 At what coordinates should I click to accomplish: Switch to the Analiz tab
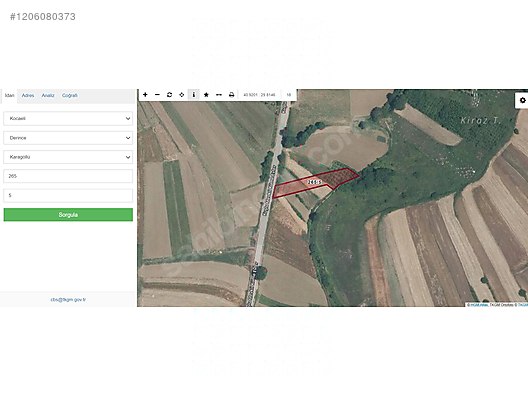click(x=48, y=96)
